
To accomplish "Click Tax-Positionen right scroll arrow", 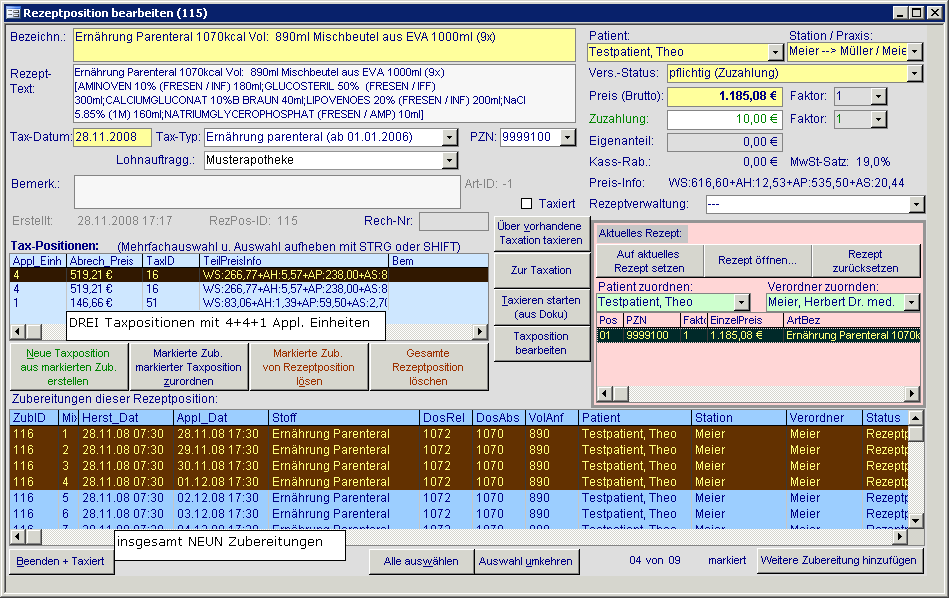I will pos(480,332).
